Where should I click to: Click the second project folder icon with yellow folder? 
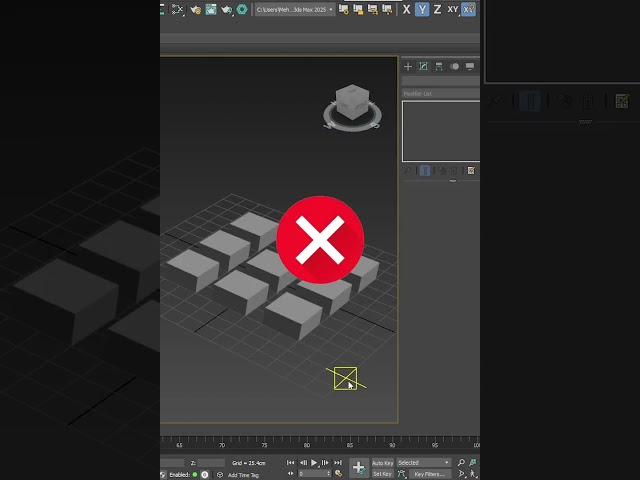pos(358,9)
